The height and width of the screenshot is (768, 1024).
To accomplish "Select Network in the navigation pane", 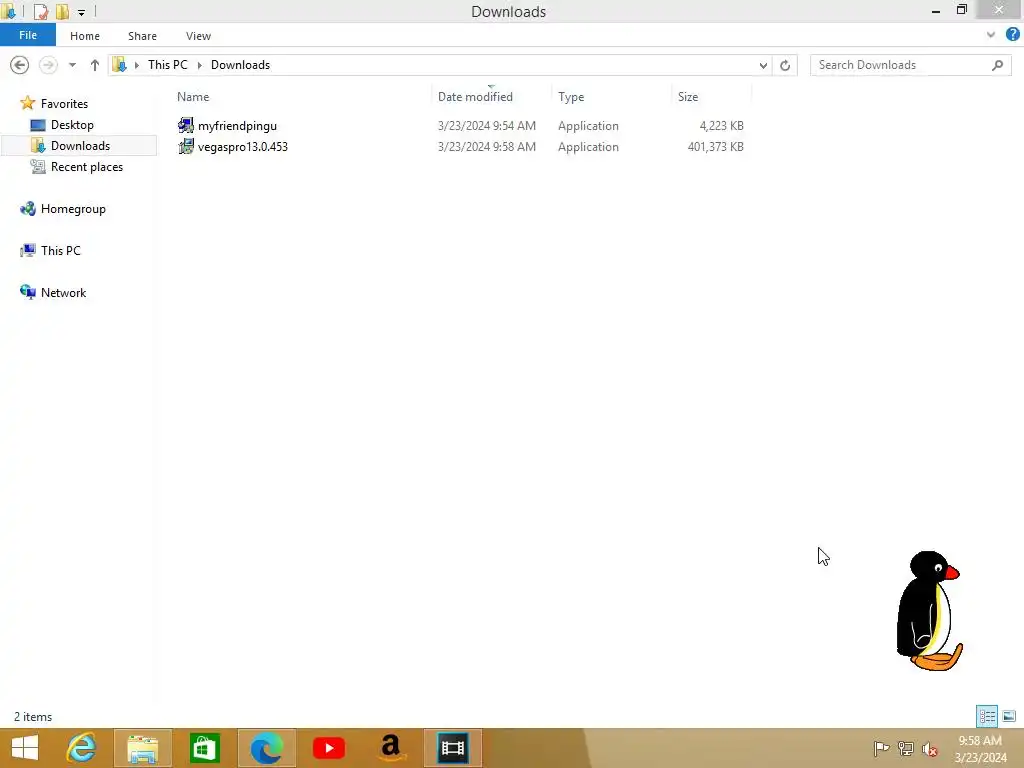I will [x=63, y=293].
